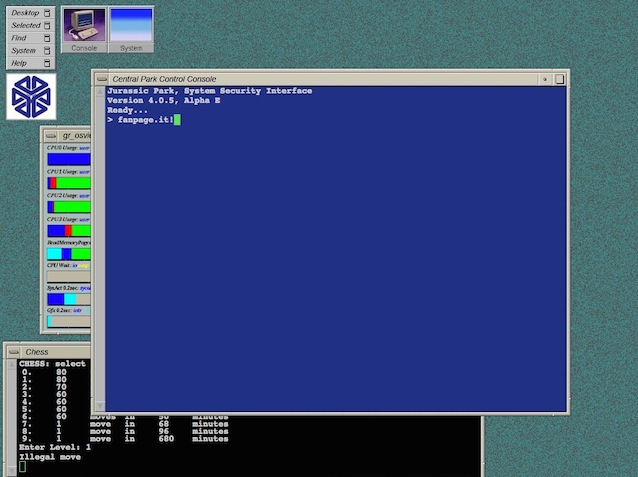Click tear-off box beside System toolchest entry

(x=47, y=51)
